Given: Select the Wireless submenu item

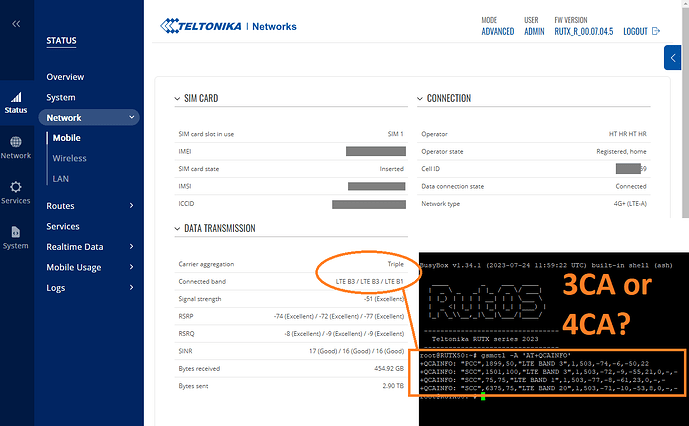Looking at the screenshot, I should tap(69, 158).
